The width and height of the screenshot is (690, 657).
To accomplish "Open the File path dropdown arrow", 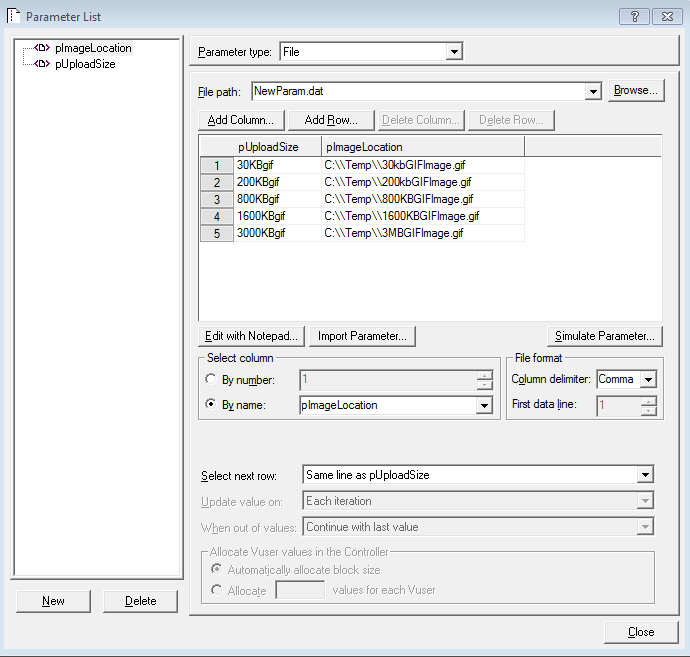I will [593, 92].
